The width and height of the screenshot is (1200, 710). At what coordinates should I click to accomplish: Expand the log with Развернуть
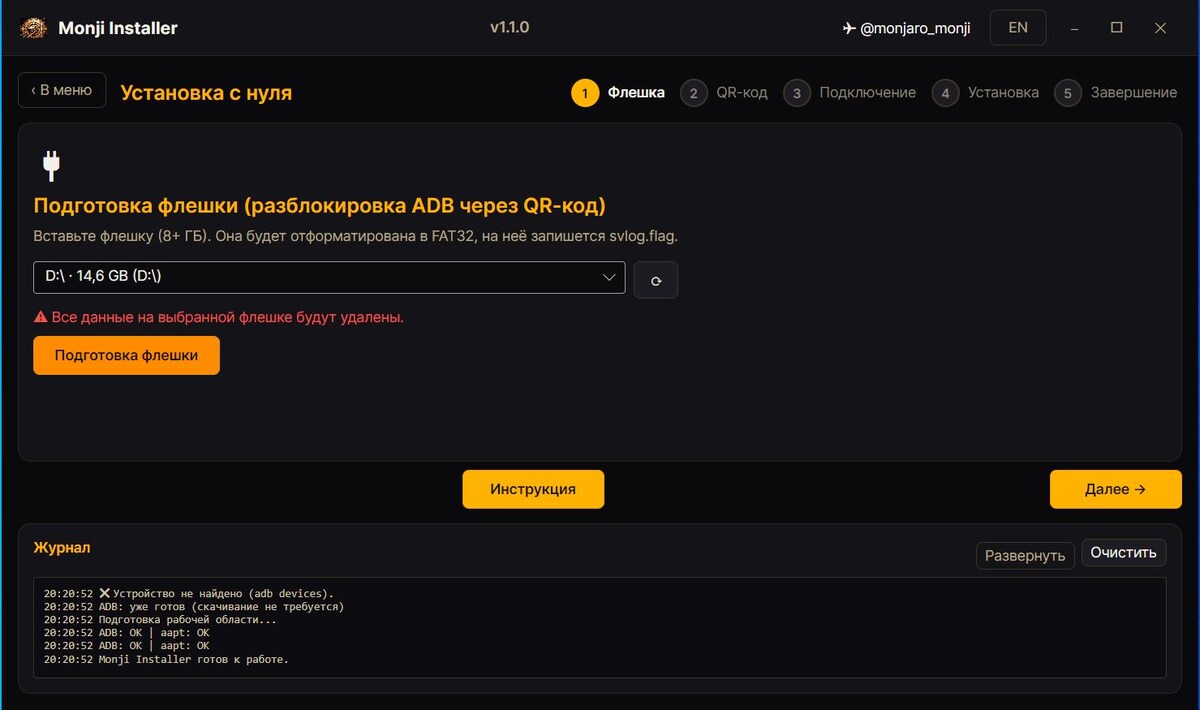[1025, 555]
